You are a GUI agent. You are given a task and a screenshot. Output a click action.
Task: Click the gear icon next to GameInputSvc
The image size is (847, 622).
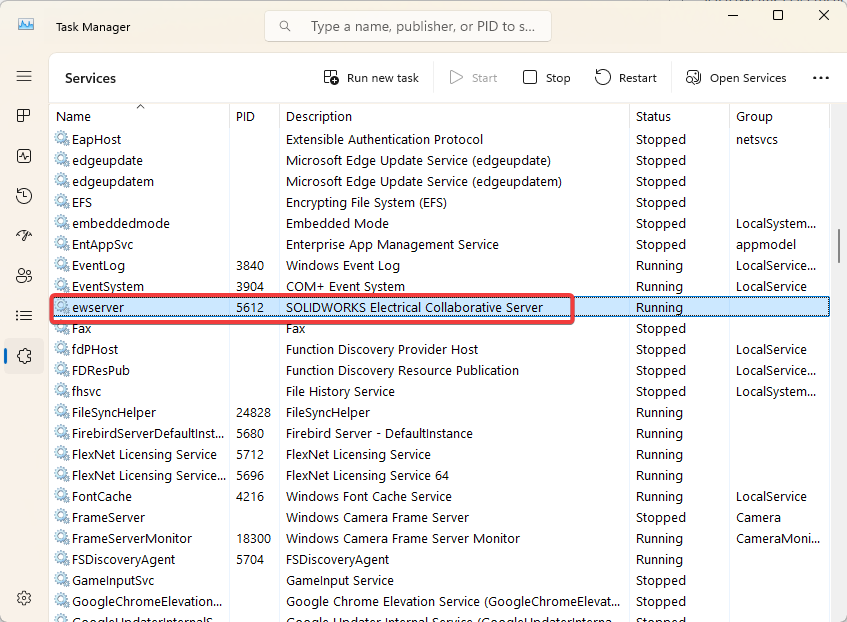62,580
